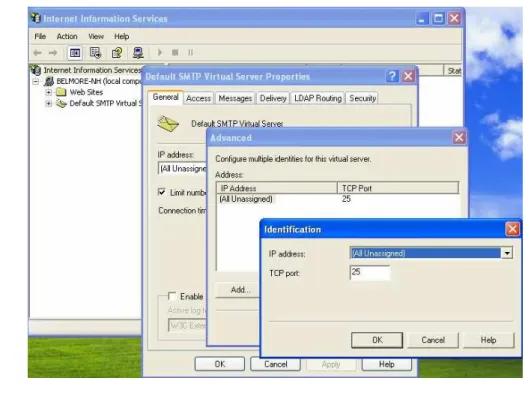Image resolution: width=525 pixels, height=405 pixels.
Task: Select the (All Unassigned) row in Address list
Action: (338, 199)
